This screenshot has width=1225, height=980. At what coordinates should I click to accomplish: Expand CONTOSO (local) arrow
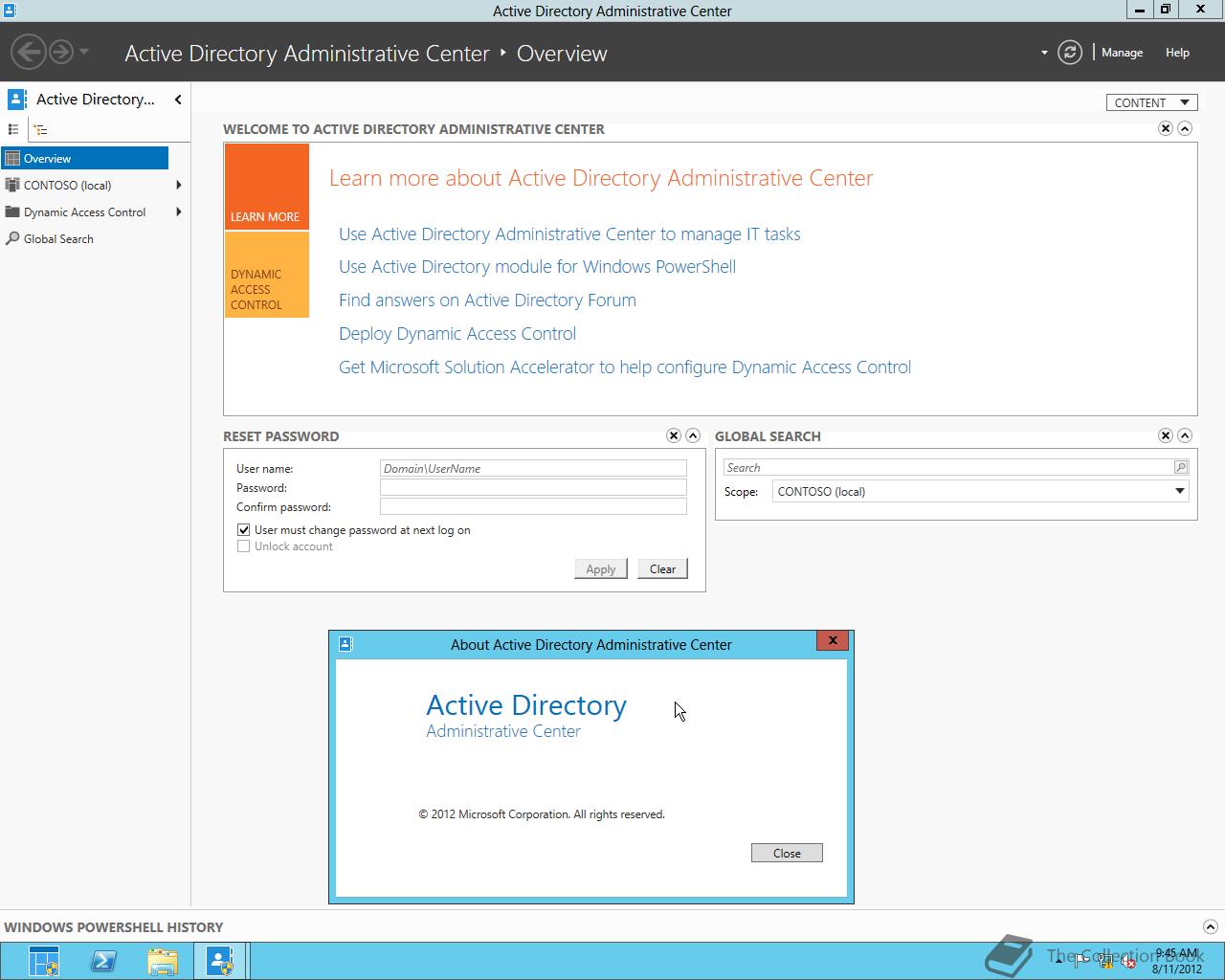(x=179, y=186)
